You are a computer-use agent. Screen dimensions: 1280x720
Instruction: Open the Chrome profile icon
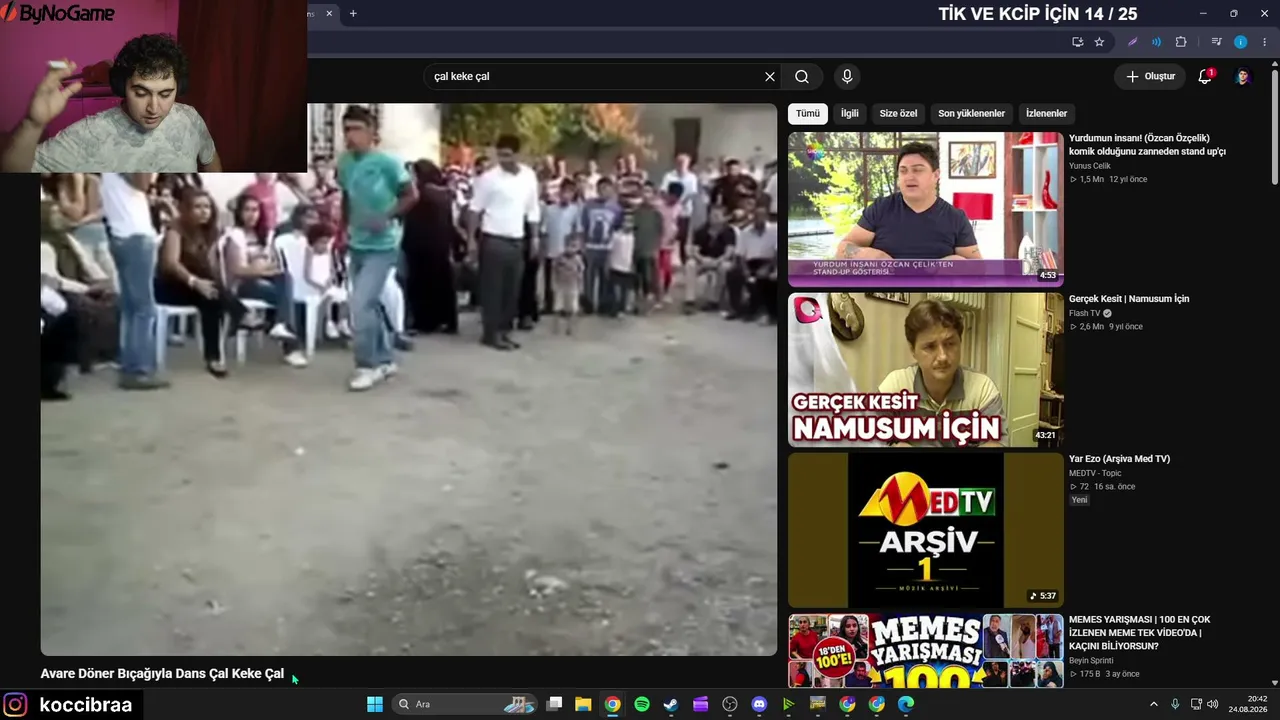[x=1240, y=42]
